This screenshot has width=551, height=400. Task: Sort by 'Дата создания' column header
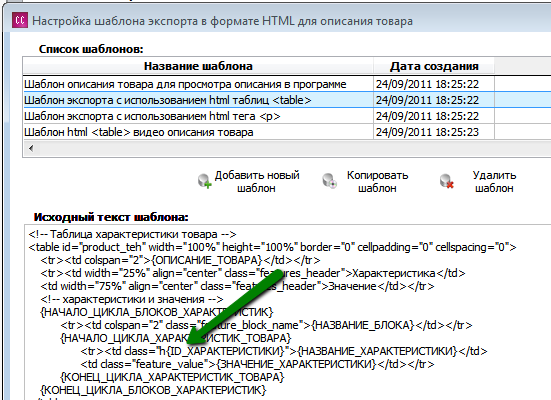coord(434,66)
